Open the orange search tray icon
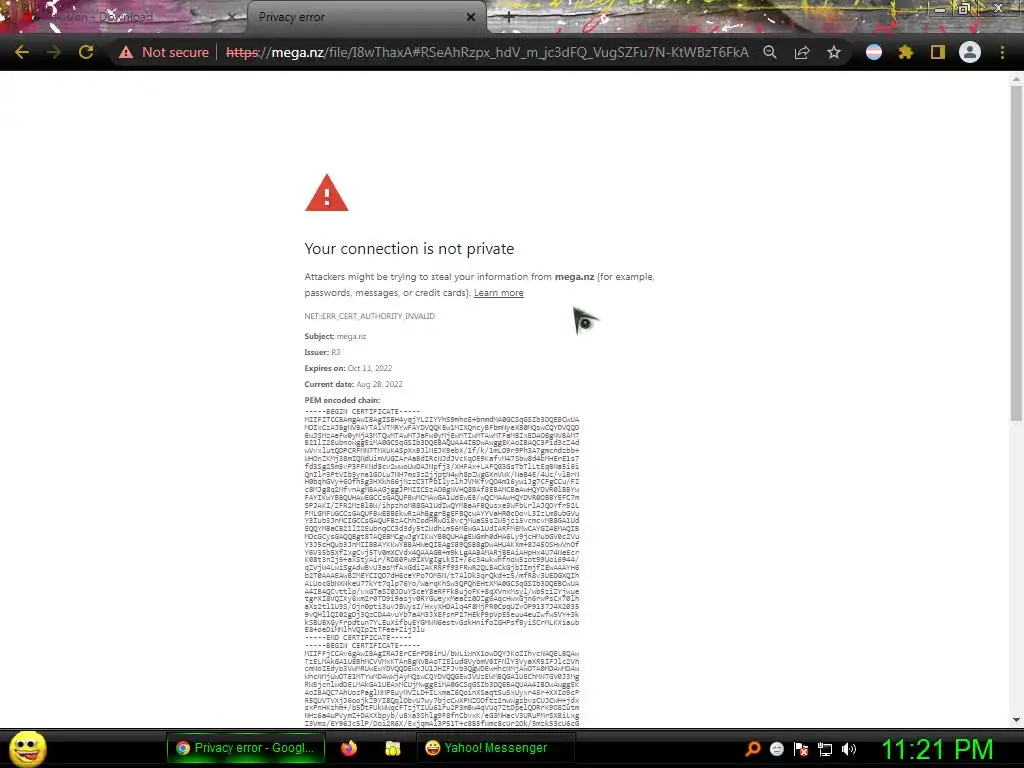Image resolution: width=1024 pixels, height=768 pixels. tap(752, 749)
